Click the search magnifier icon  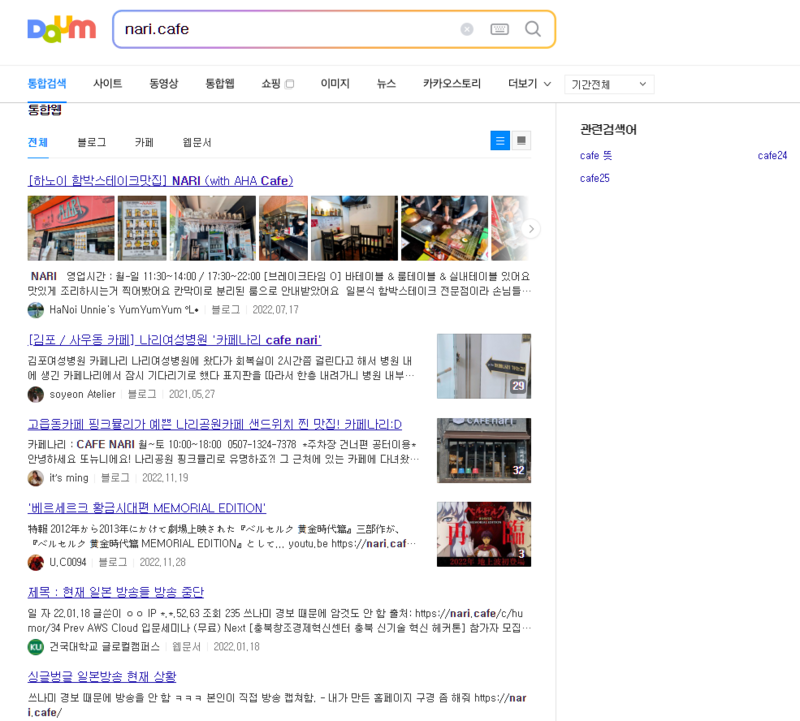click(533, 29)
